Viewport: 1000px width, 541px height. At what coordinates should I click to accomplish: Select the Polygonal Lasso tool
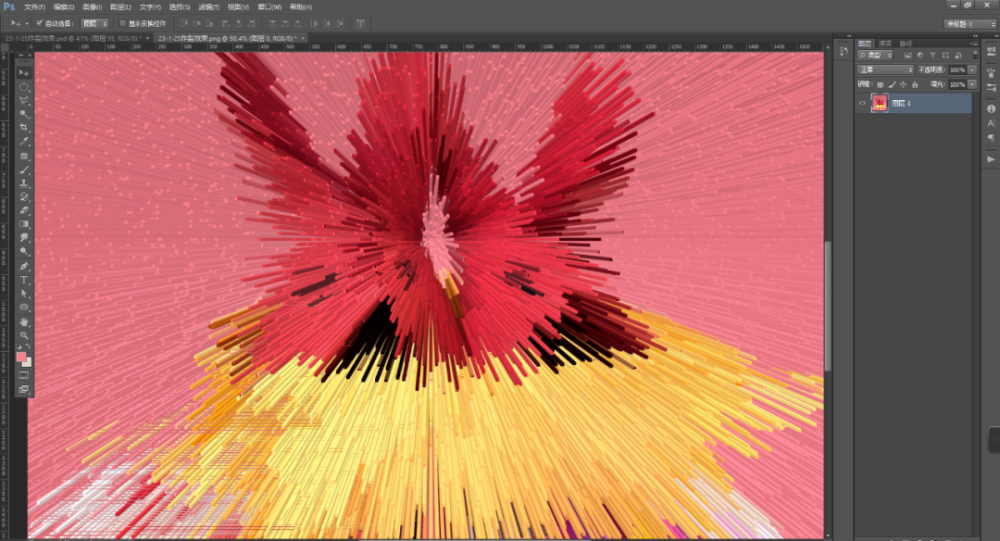click(x=24, y=101)
